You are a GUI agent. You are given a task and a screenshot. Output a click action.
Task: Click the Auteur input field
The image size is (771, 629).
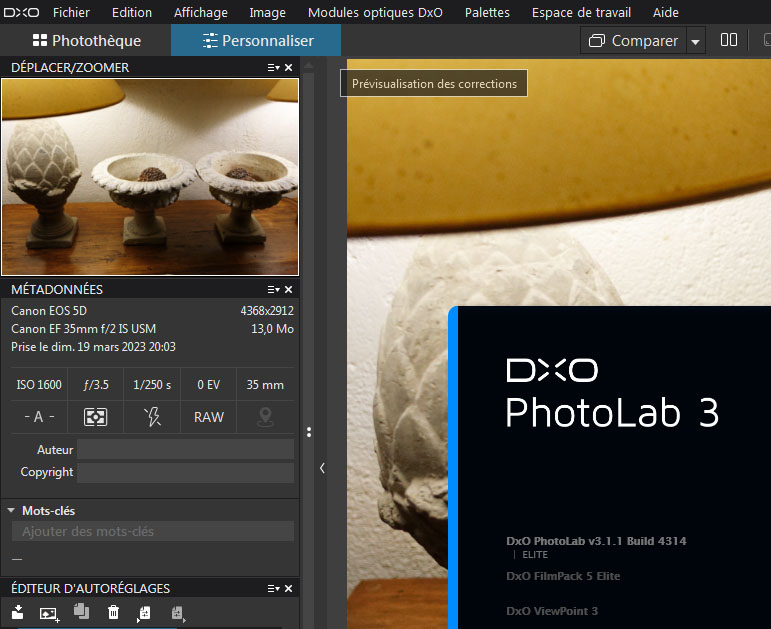pos(185,449)
